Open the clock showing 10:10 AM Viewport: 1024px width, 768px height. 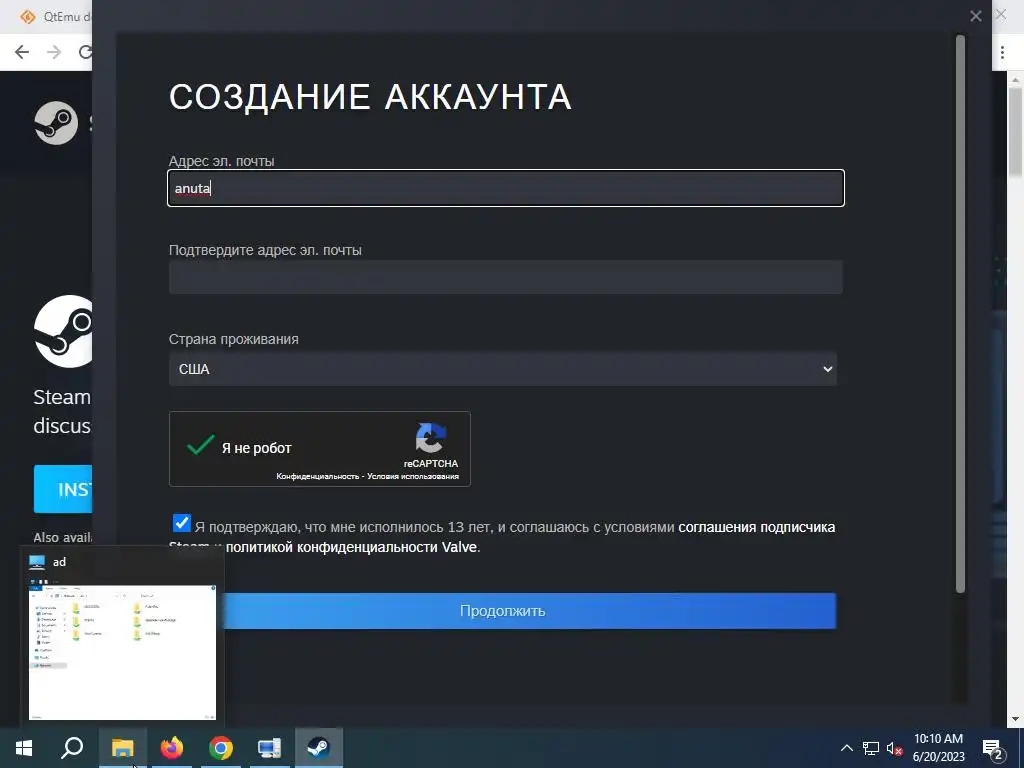[x=938, y=748]
